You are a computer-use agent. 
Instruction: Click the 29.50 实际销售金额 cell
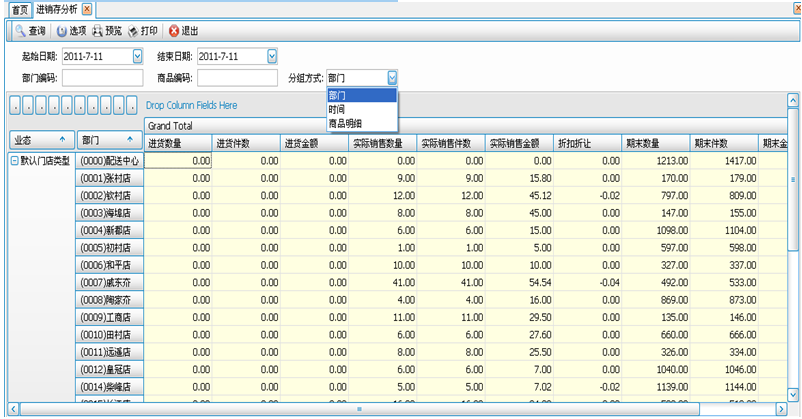(519, 318)
